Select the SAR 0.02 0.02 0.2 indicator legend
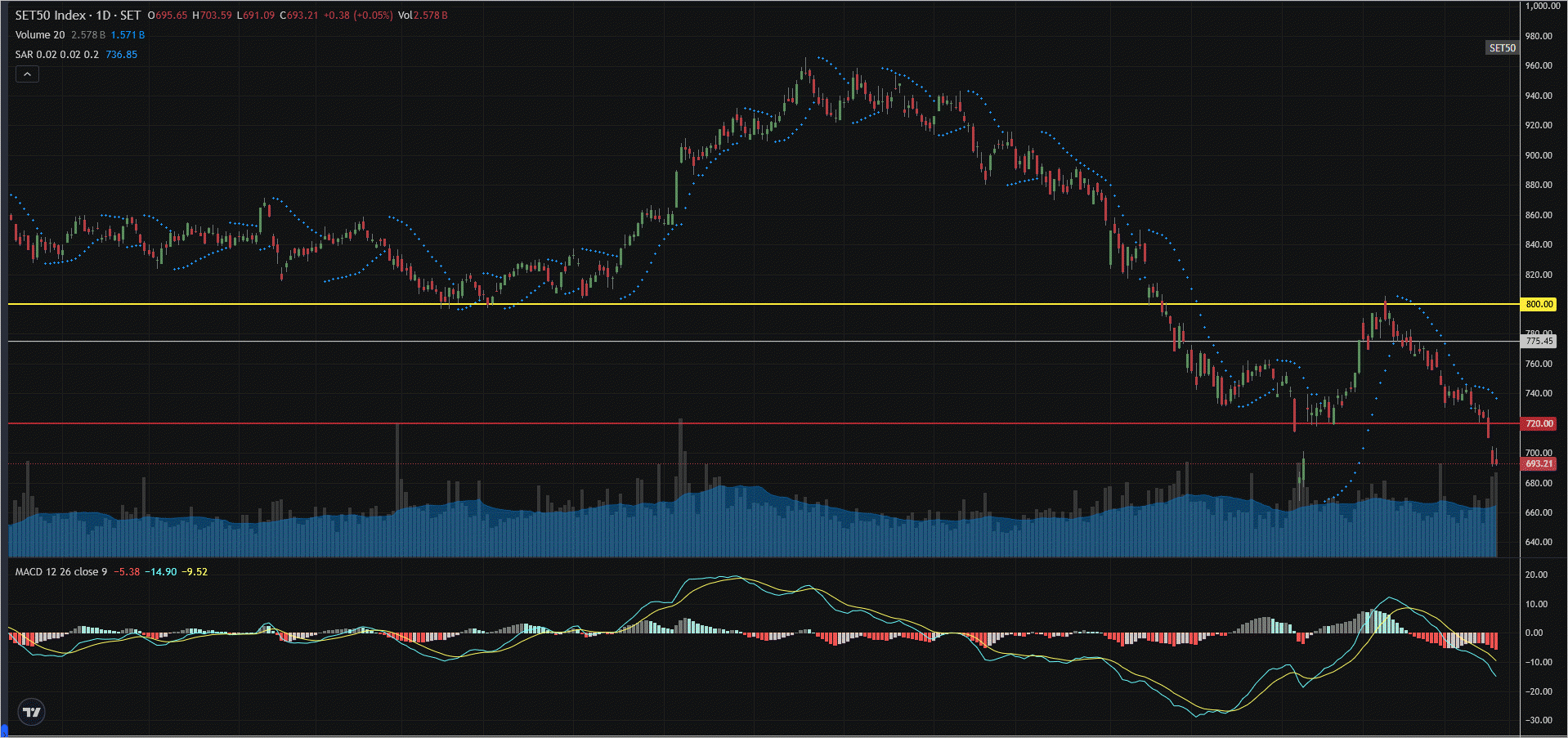Image resolution: width=1568 pixels, height=738 pixels. click(x=56, y=55)
